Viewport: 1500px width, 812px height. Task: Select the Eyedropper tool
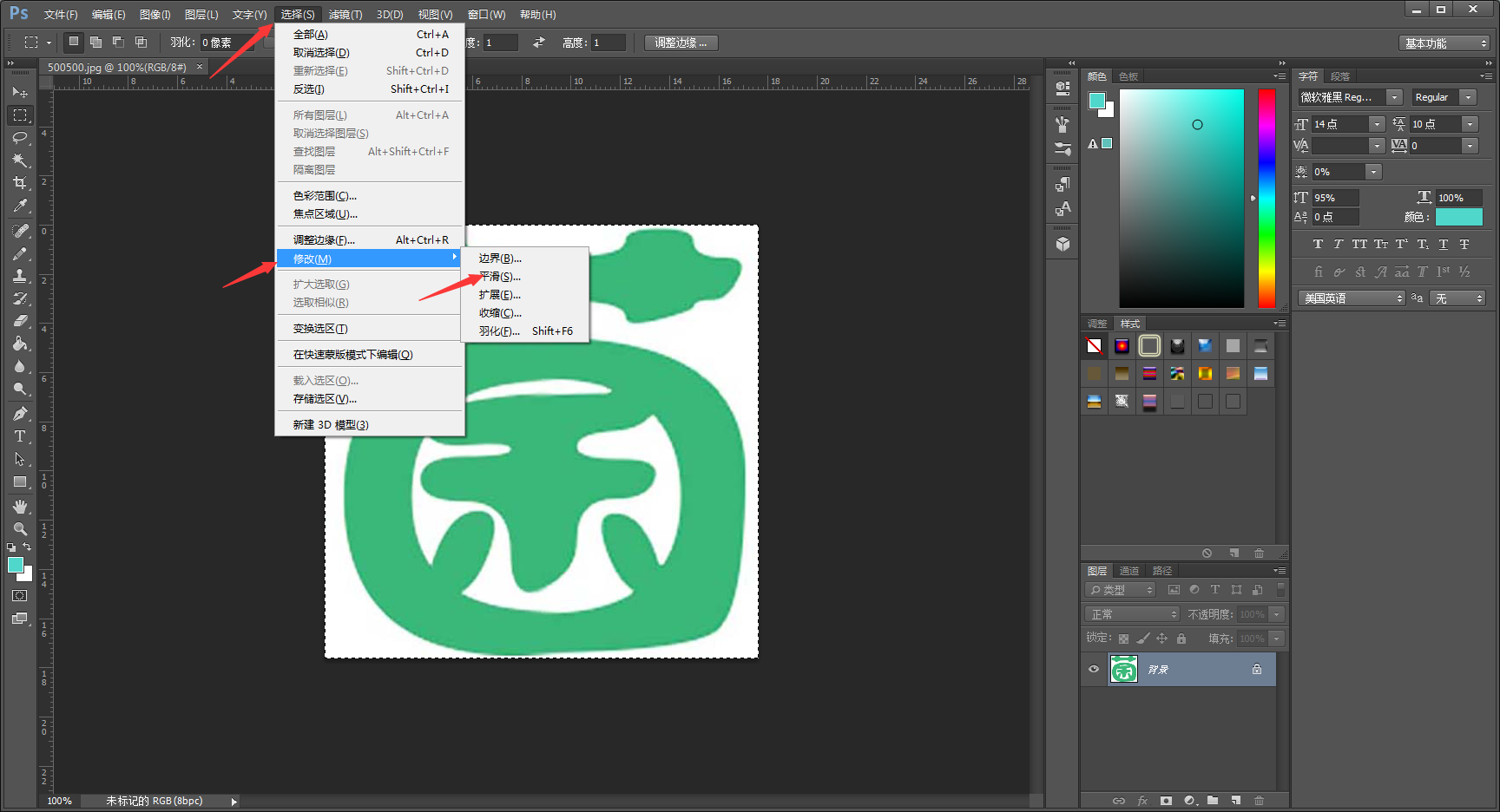(x=20, y=206)
